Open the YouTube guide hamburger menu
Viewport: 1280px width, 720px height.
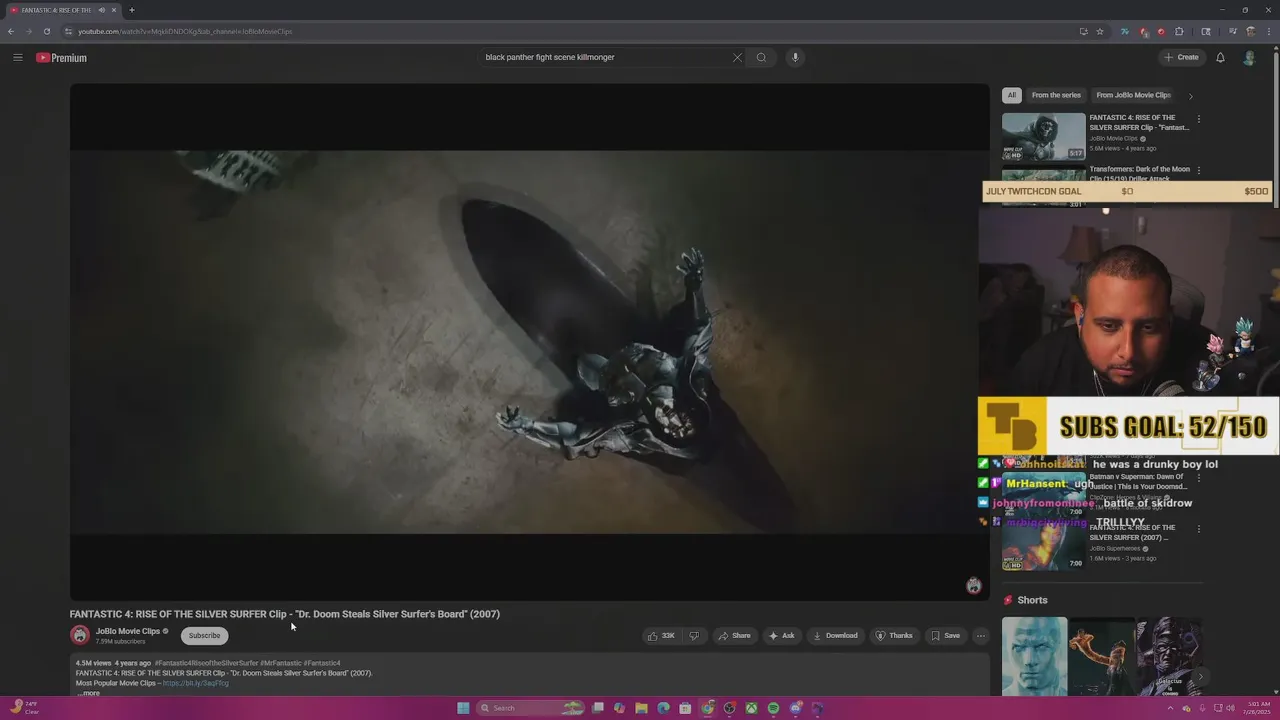tap(18, 57)
